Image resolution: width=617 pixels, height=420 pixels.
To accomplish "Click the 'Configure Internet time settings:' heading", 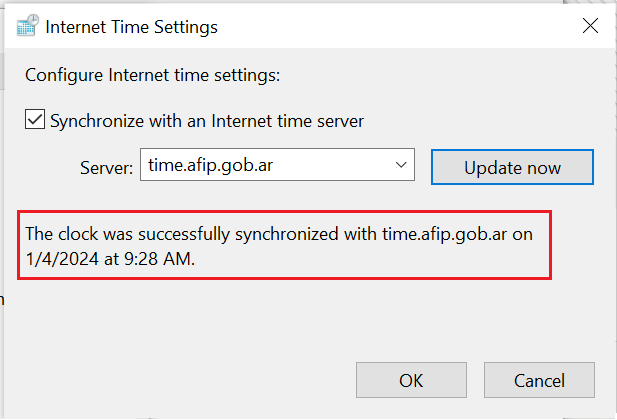I will (x=153, y=75).
